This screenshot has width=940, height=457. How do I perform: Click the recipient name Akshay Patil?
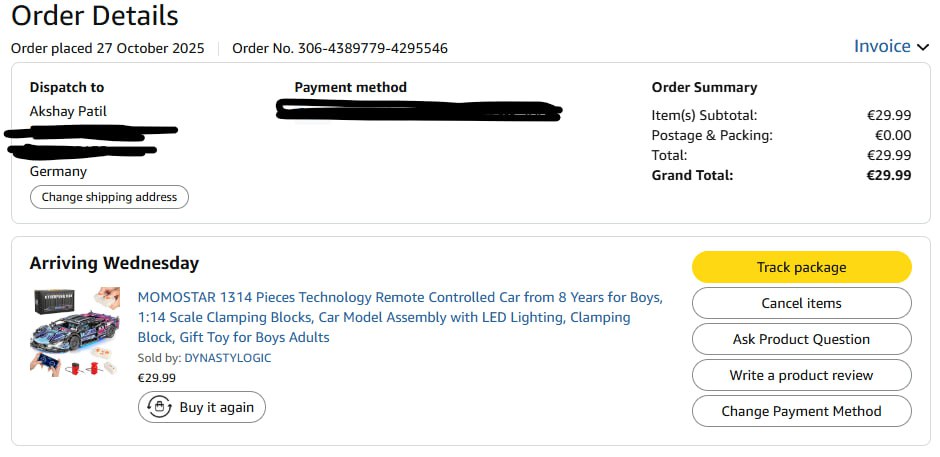point(68,111)
